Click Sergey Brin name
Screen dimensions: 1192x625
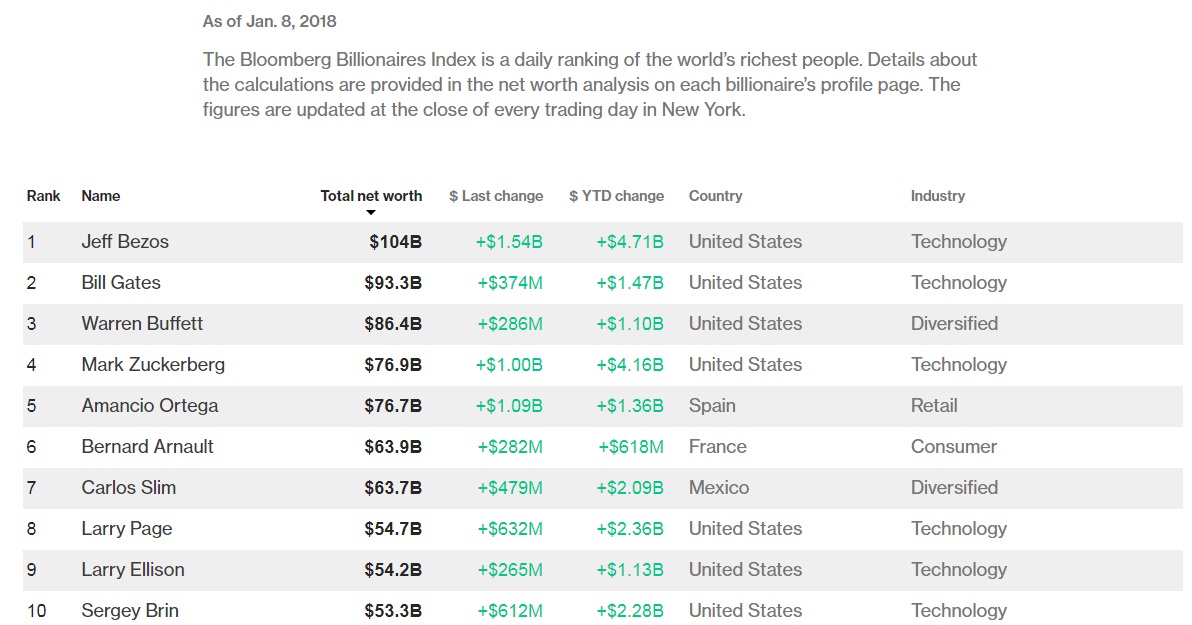(130, 611)
